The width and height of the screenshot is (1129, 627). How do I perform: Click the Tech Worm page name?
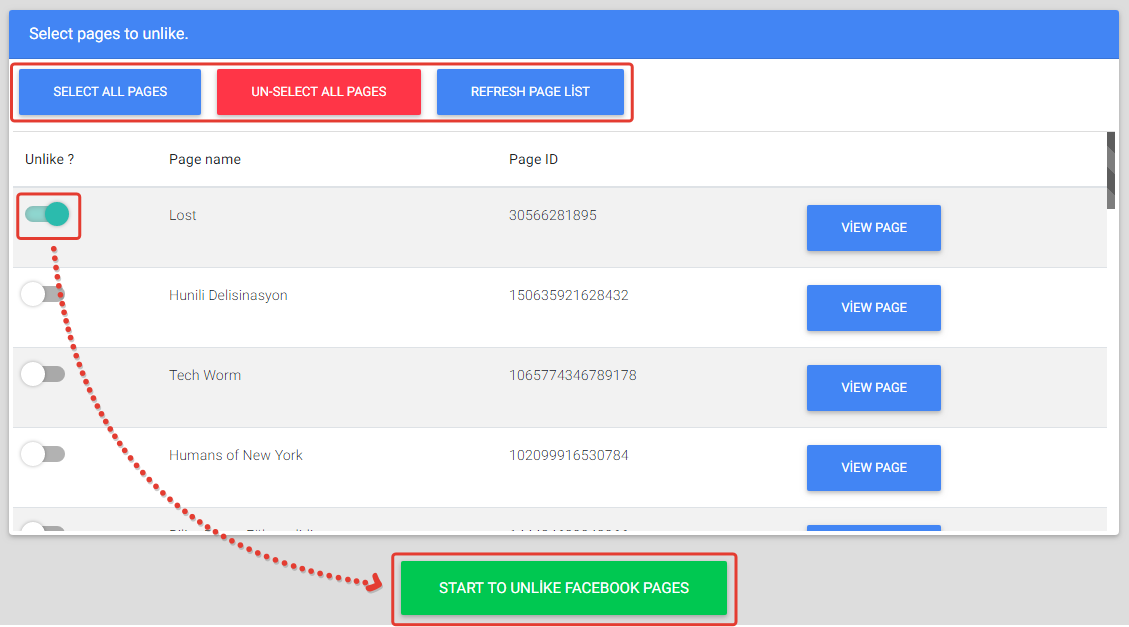pos(205,376)
